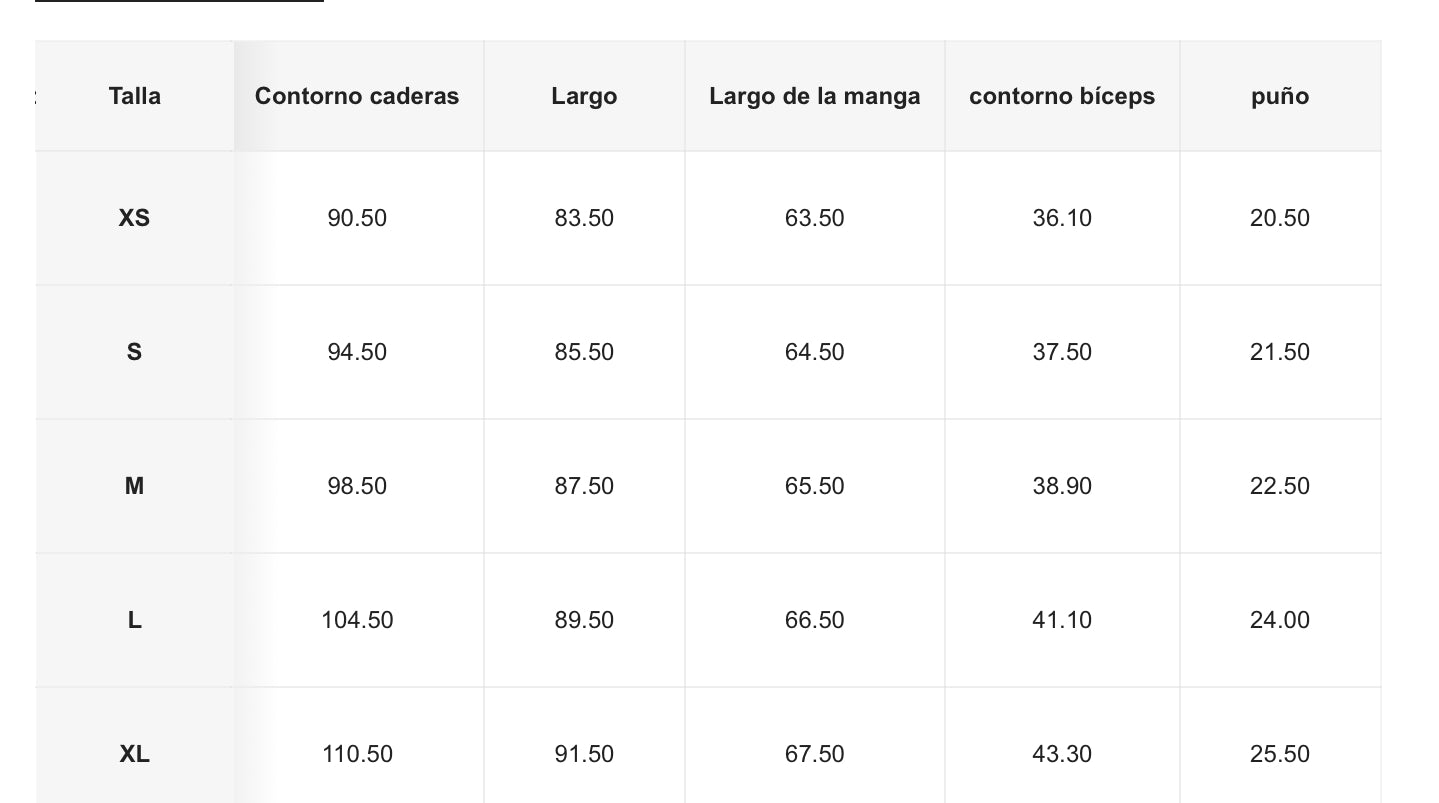
Task: Select the 91.50 Largo cell for XL
Action: (x=584, y=754)
